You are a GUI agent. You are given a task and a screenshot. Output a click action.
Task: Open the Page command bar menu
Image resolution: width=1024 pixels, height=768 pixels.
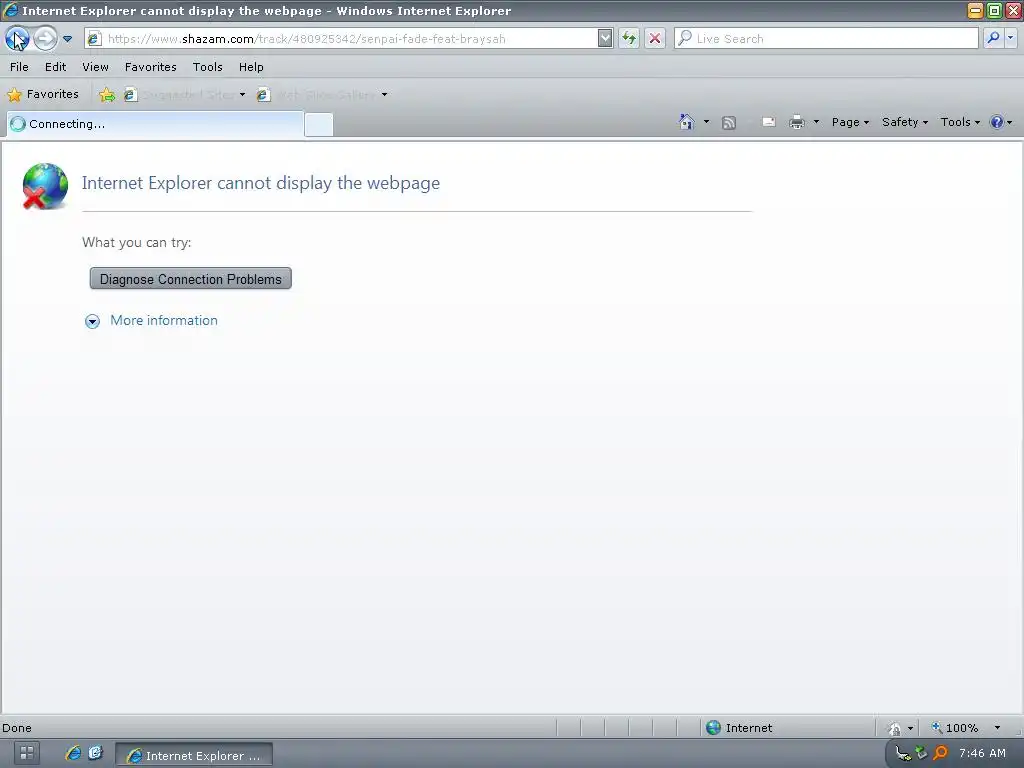click(x=850, y=122)
